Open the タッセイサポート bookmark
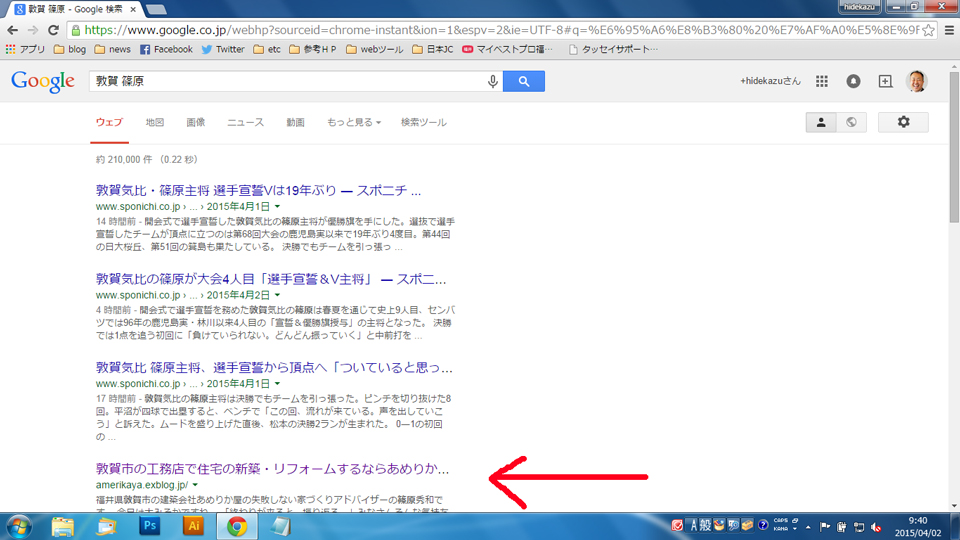Screen dimensions: 960x540 [613, 50]
